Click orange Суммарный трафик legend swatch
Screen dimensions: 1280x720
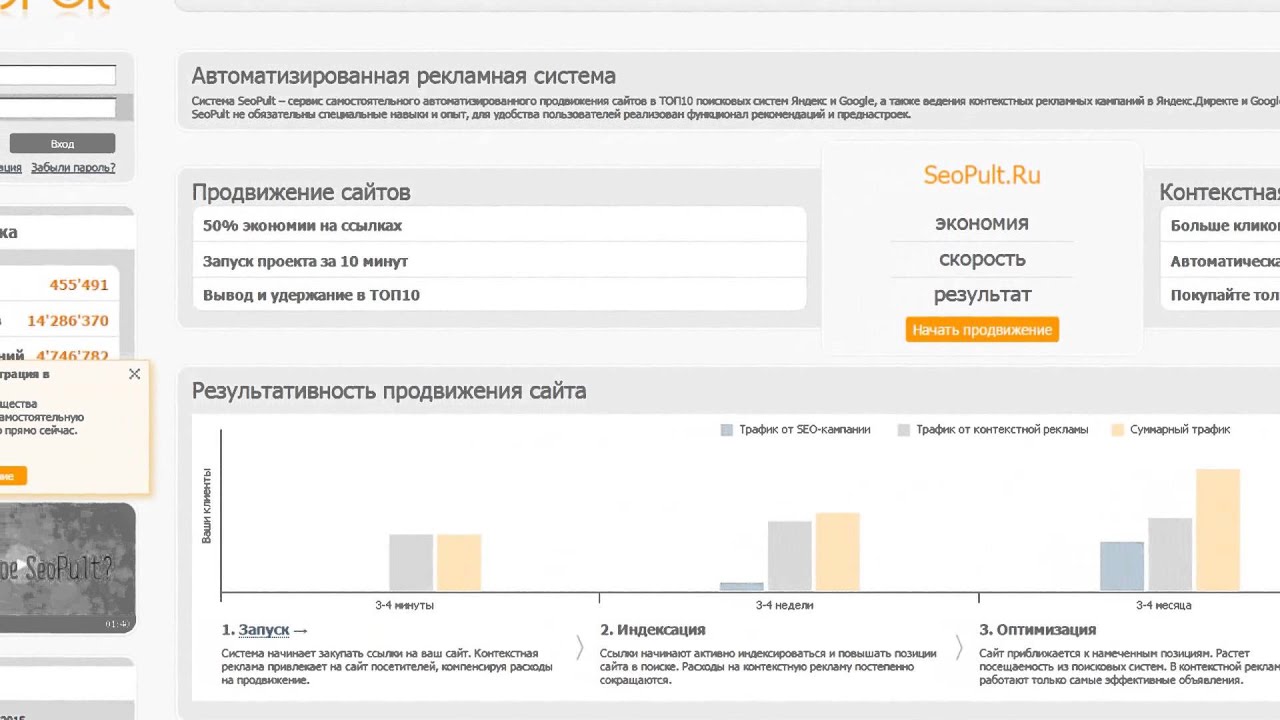[x=1118, y=430]
